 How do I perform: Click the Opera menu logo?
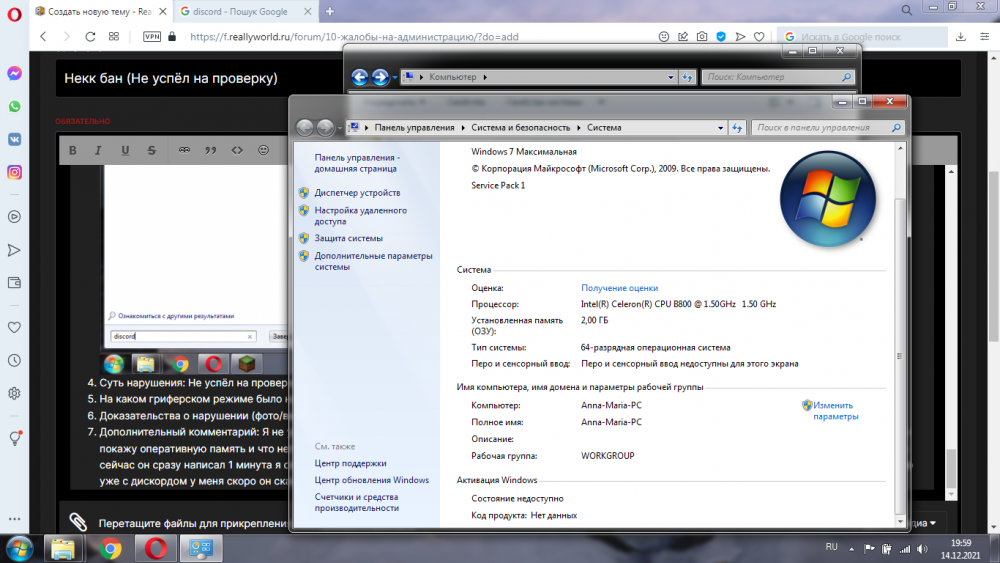(x=14, y=14)
